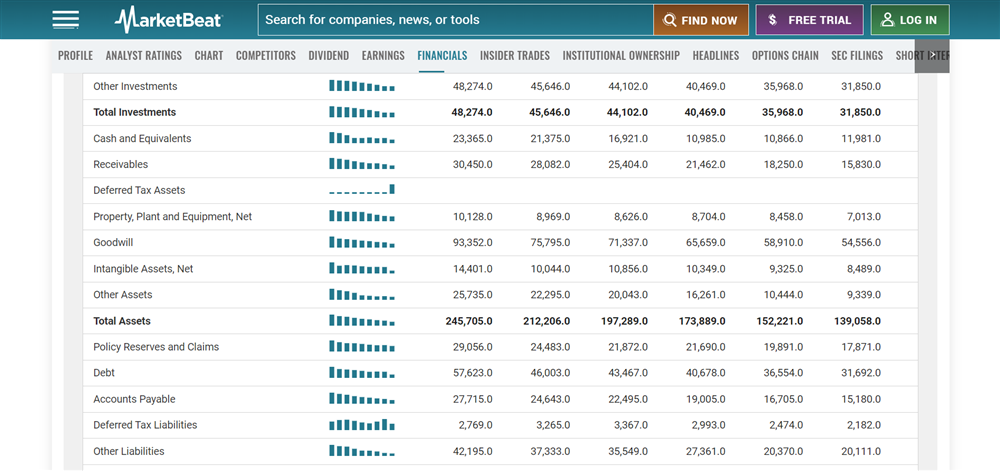Open the Insider Trades tab
This screenshot has width=1000, height=471.
tap(514, 56)
